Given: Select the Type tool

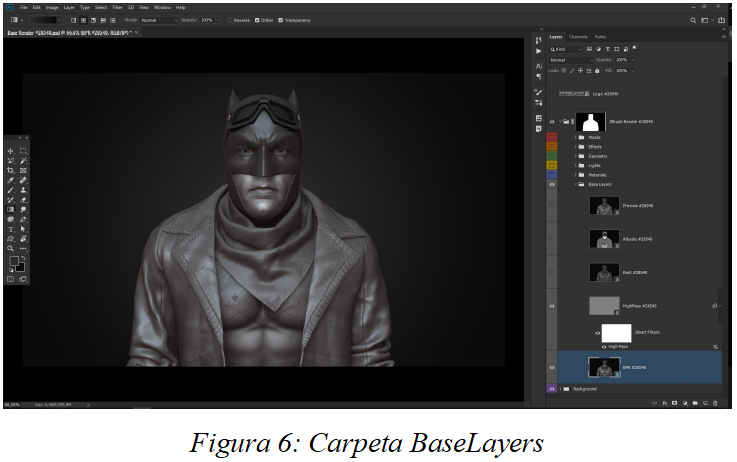Looking at the screenshot, I should [x=11, y=228].
